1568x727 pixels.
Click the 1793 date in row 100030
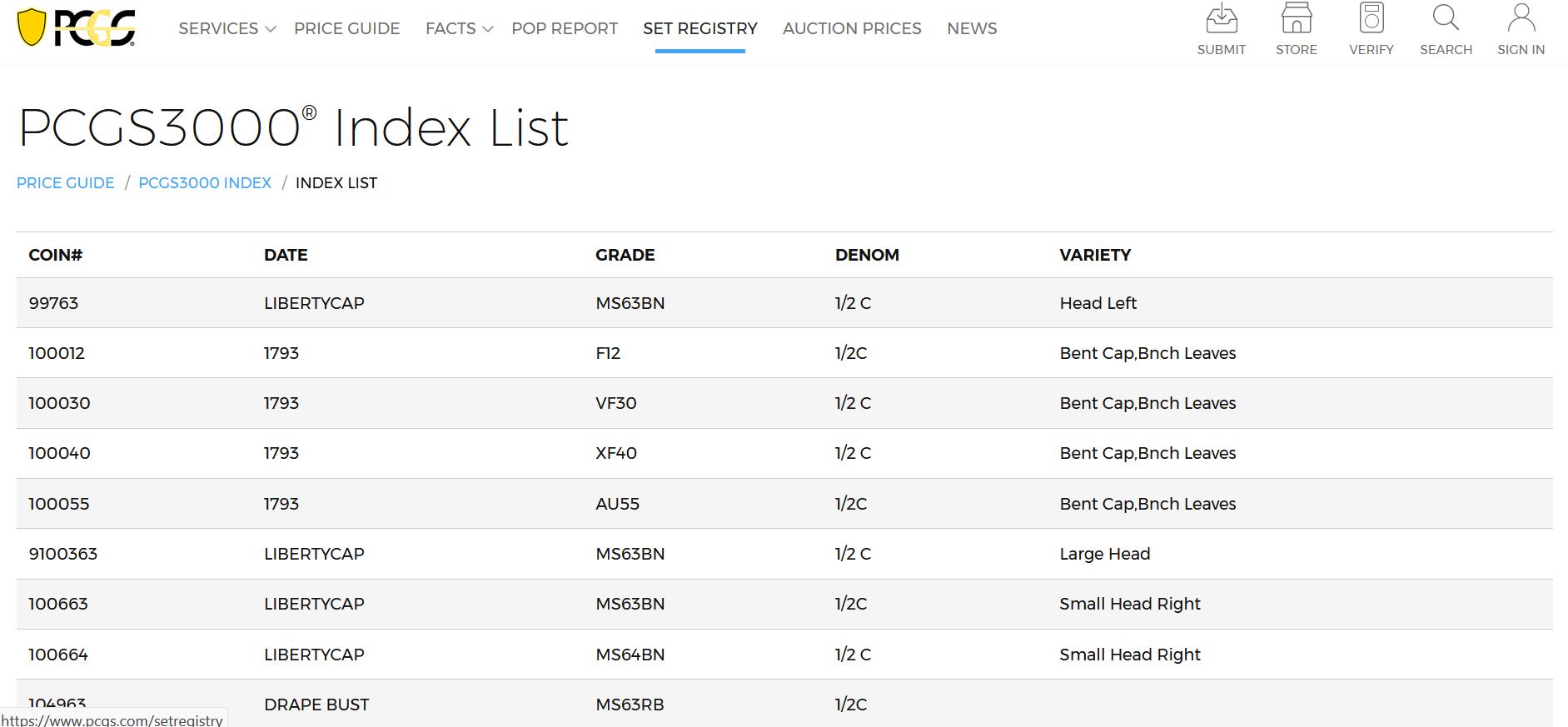tap(281, 403)
